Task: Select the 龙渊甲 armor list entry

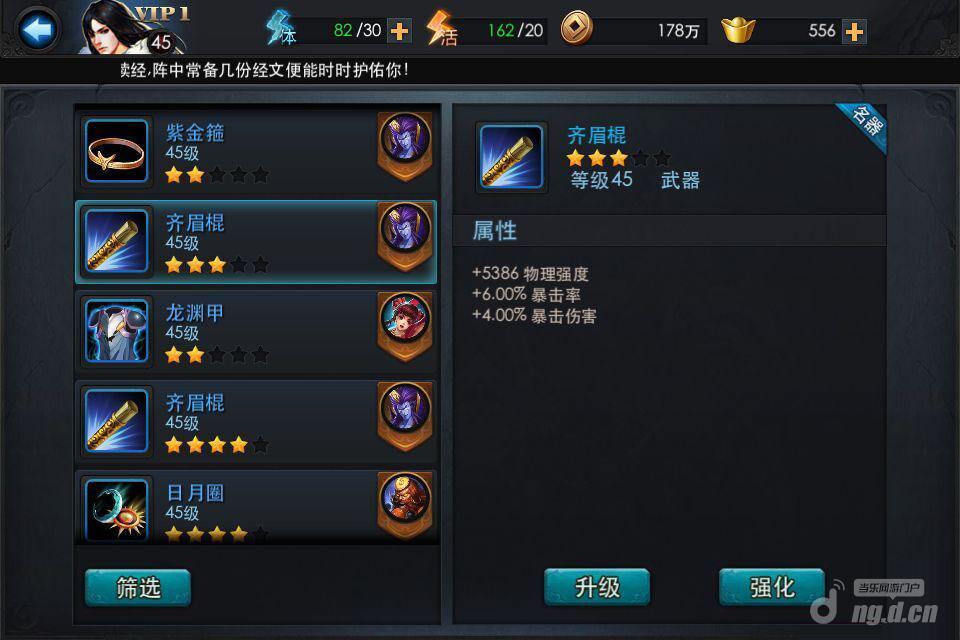Action: coord(256,331)
